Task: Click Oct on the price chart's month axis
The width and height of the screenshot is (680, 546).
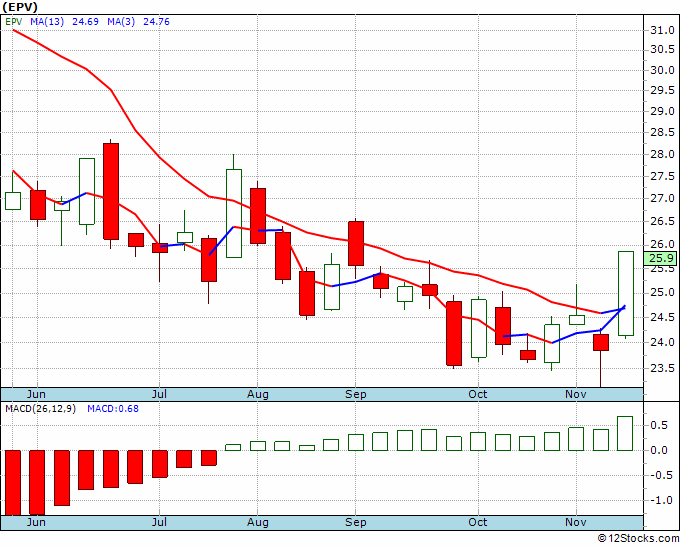Action: pyautogui.click(x=477, y=394)
